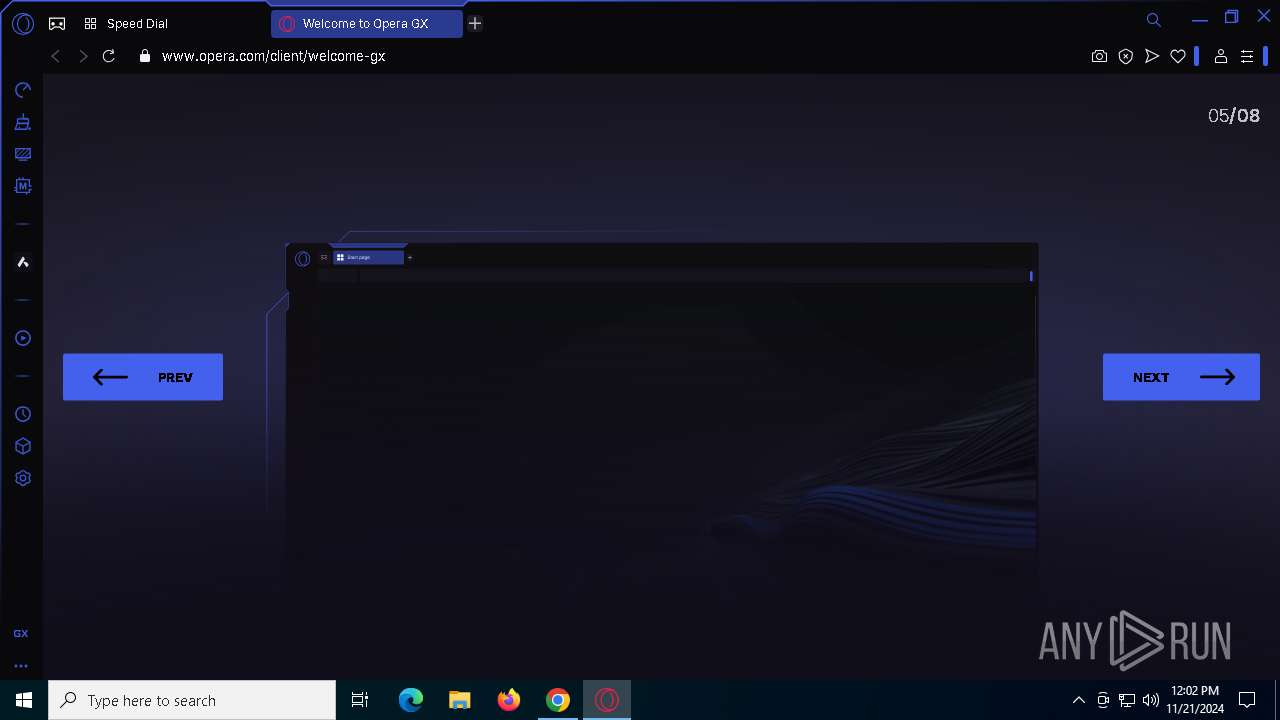Reload the current page
Image resolution: width=1280 pixels, height=720 pixels.
109,56
